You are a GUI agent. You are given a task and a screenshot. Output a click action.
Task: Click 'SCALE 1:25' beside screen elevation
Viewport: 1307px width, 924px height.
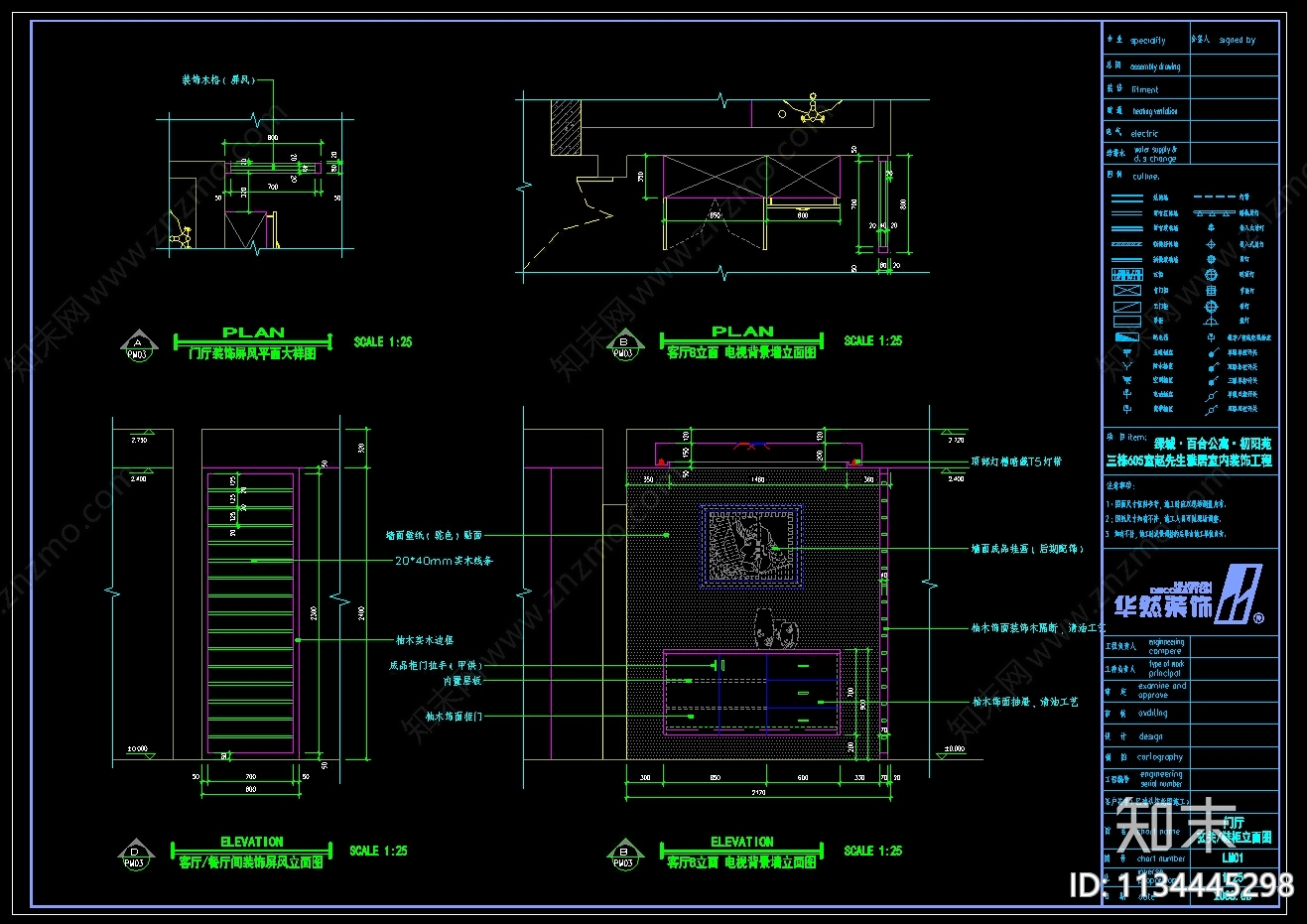378,851
